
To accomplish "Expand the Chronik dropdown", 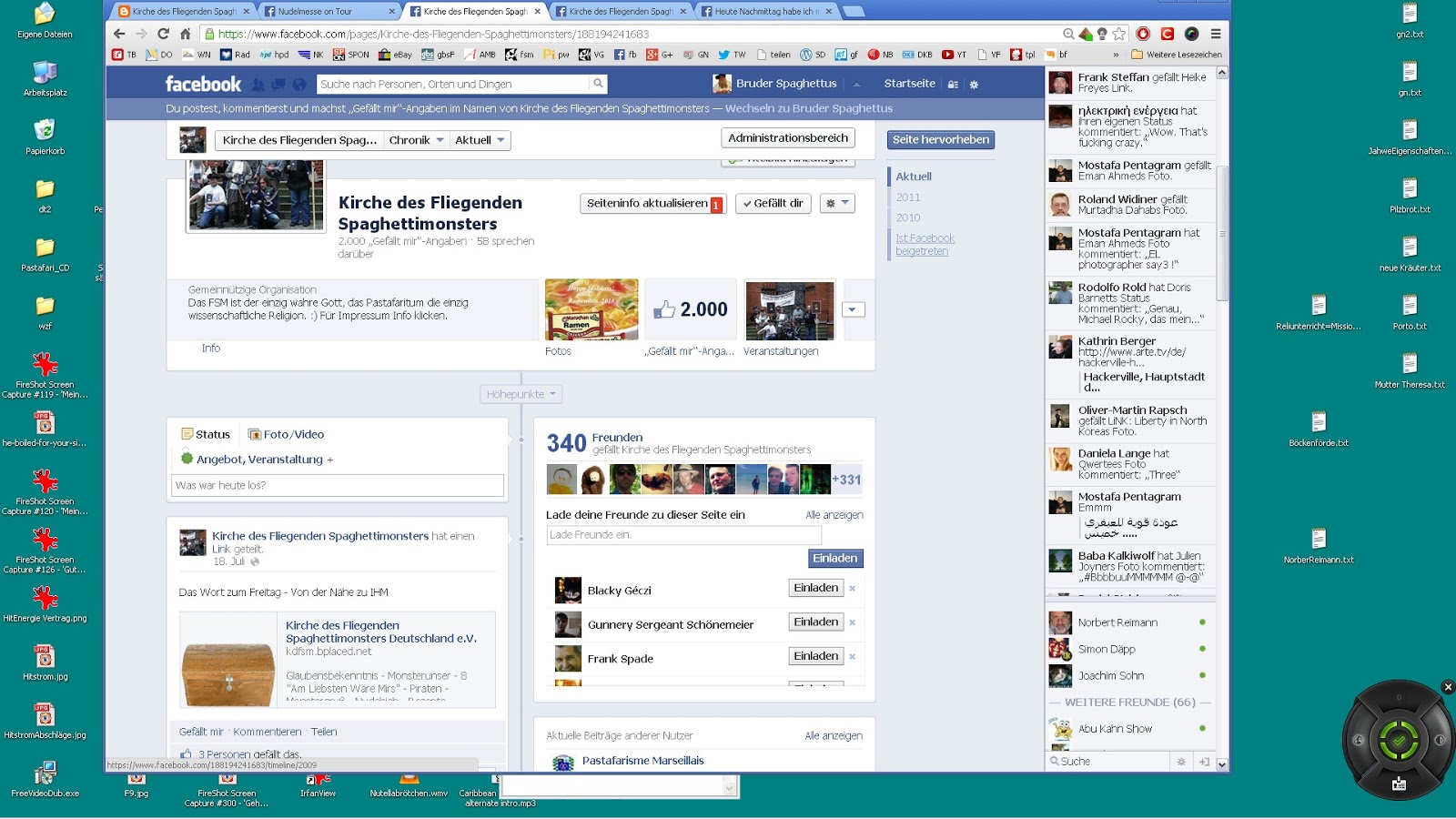I will (416, 140).
